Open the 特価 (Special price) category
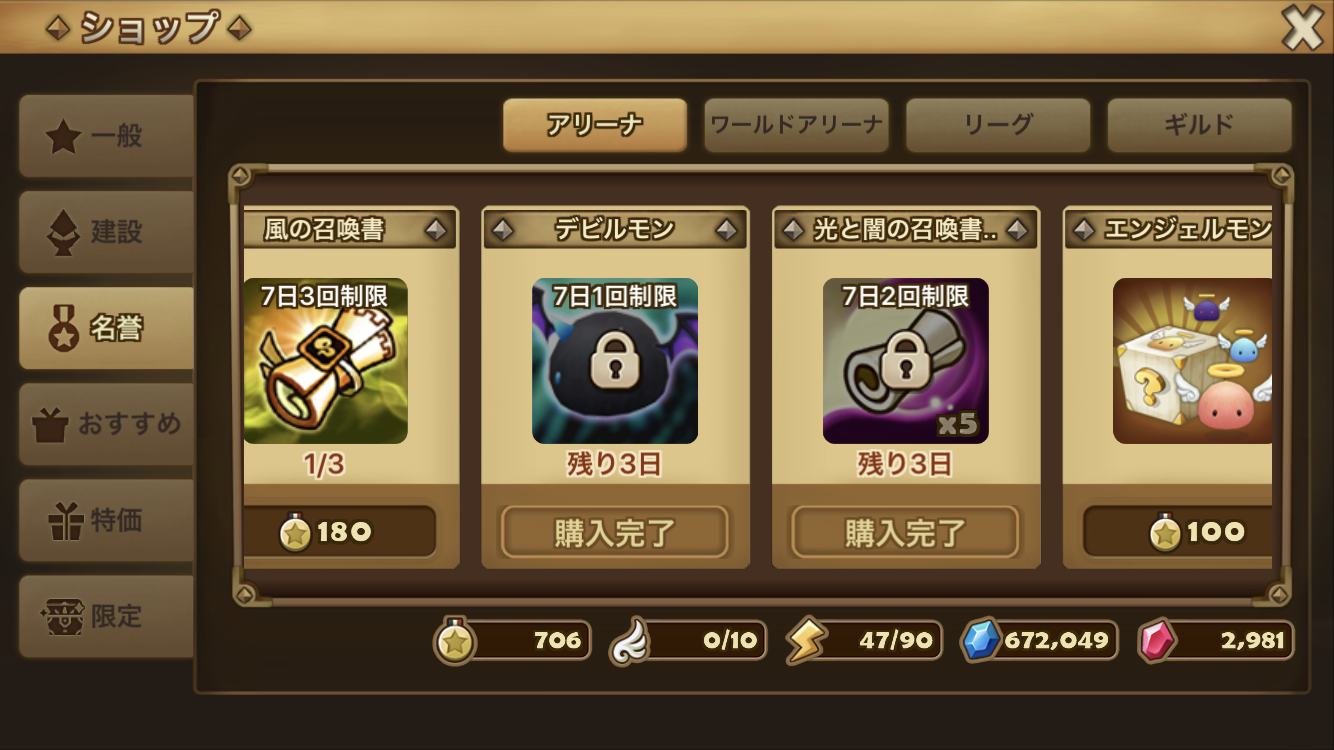Image resolution: width=1334 pixels, height=750 pixels. pos(106,521)
